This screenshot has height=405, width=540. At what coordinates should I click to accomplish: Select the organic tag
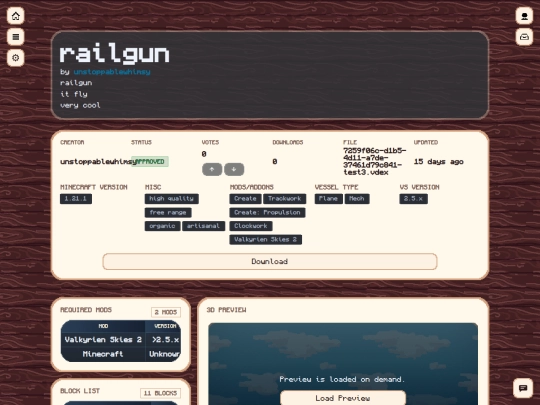162,226
